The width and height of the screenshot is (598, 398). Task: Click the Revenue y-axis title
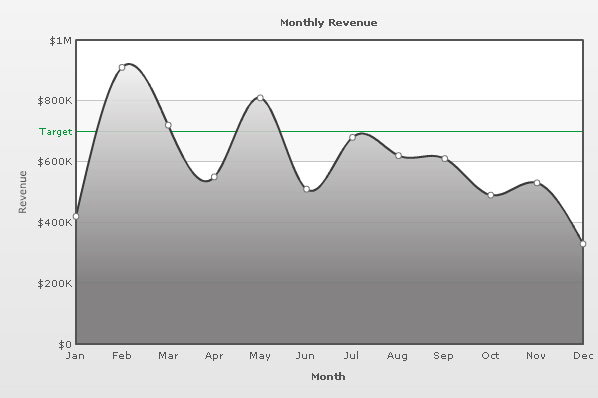[x=23, y=192]
